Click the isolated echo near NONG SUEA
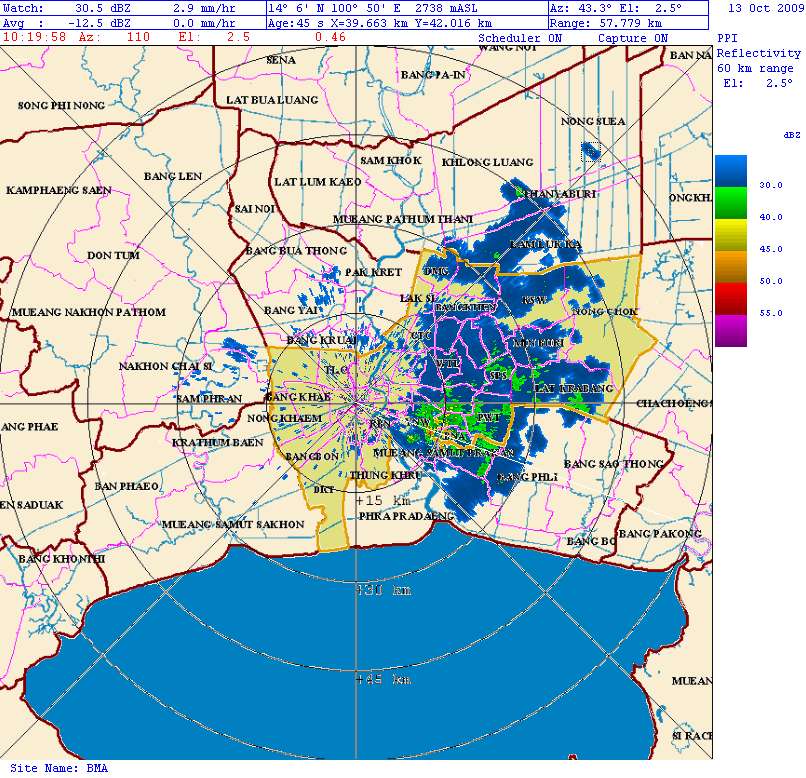 click(593, 152)
